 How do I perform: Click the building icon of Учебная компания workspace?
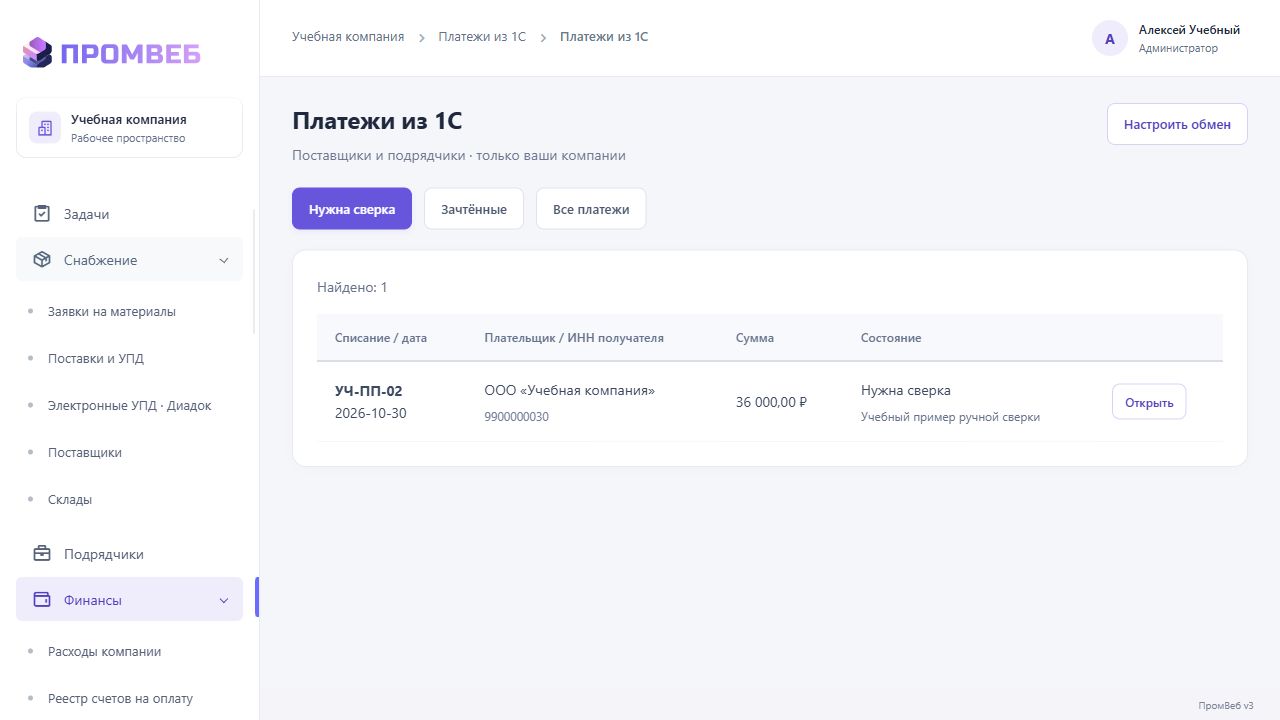coord(45,128)
